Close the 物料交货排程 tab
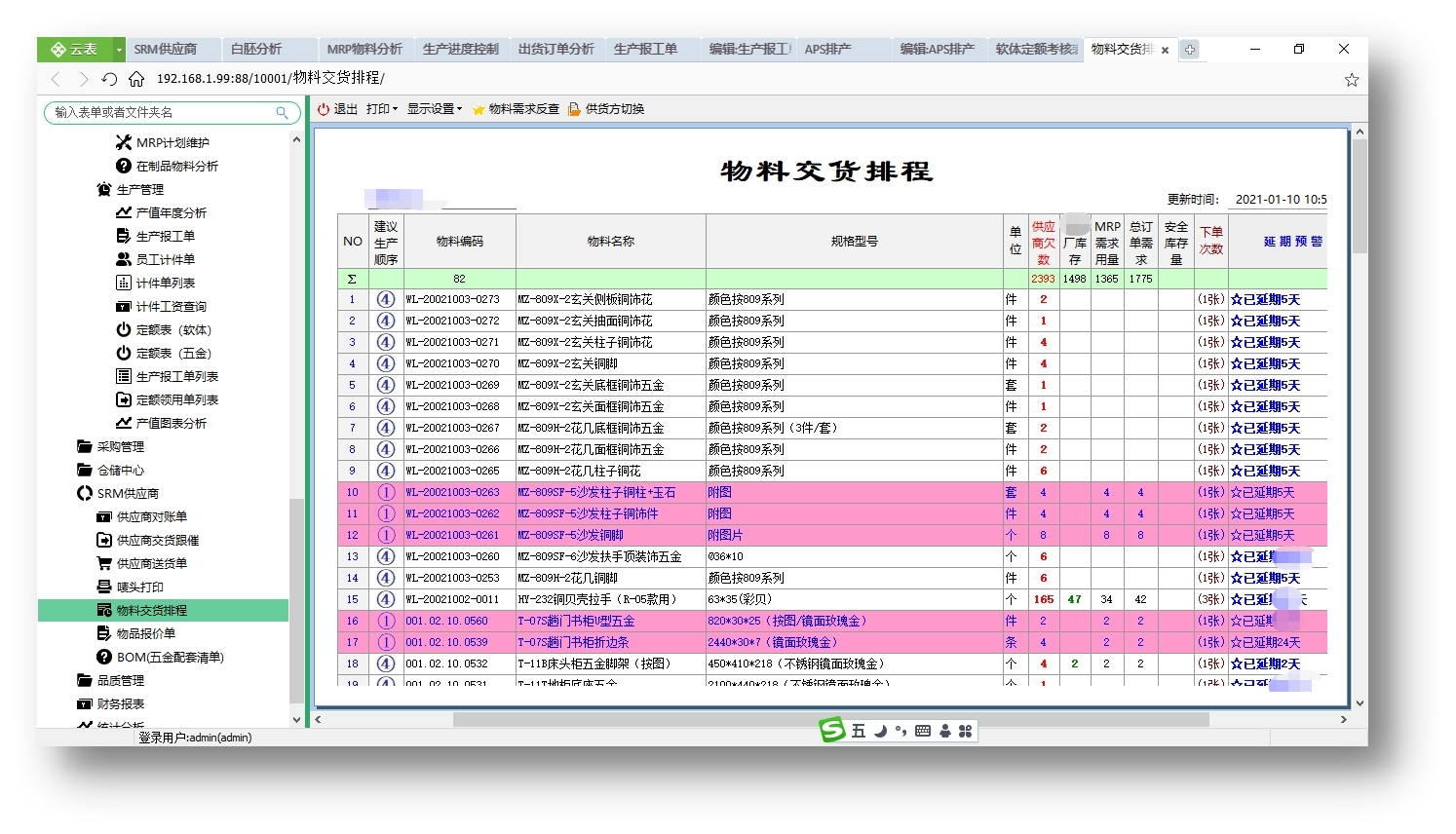Viewport: 1456px width, 834px height. (1165, 51)
